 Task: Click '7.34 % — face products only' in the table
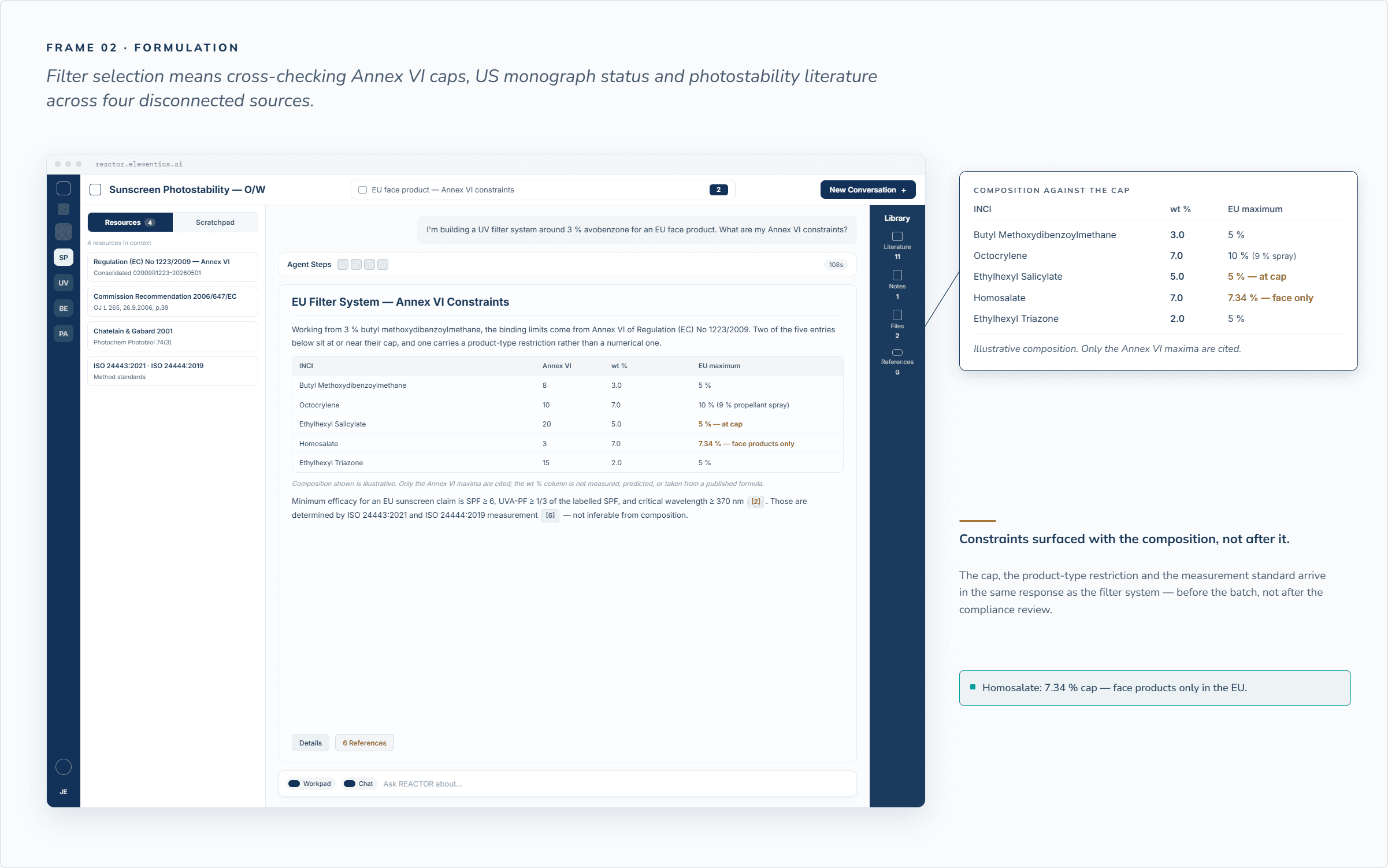[x=746, y=444]
